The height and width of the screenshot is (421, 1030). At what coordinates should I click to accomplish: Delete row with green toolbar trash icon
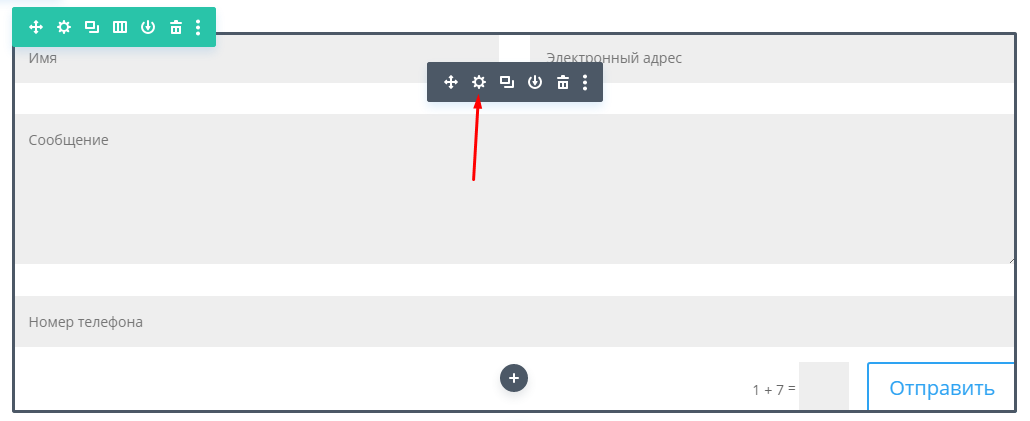point(175,27)
